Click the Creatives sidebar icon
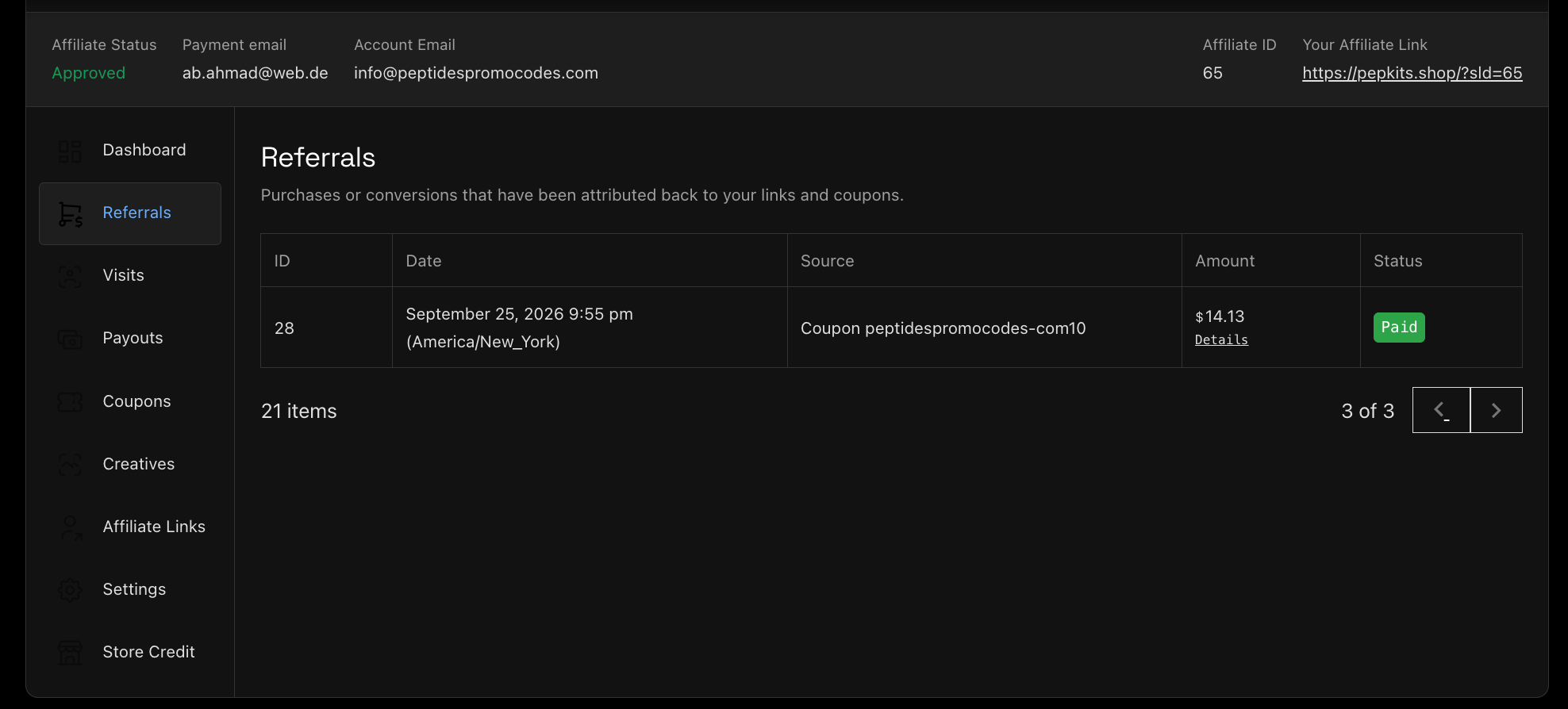The height and width of the screenshot is (709, 1568). 70,465
